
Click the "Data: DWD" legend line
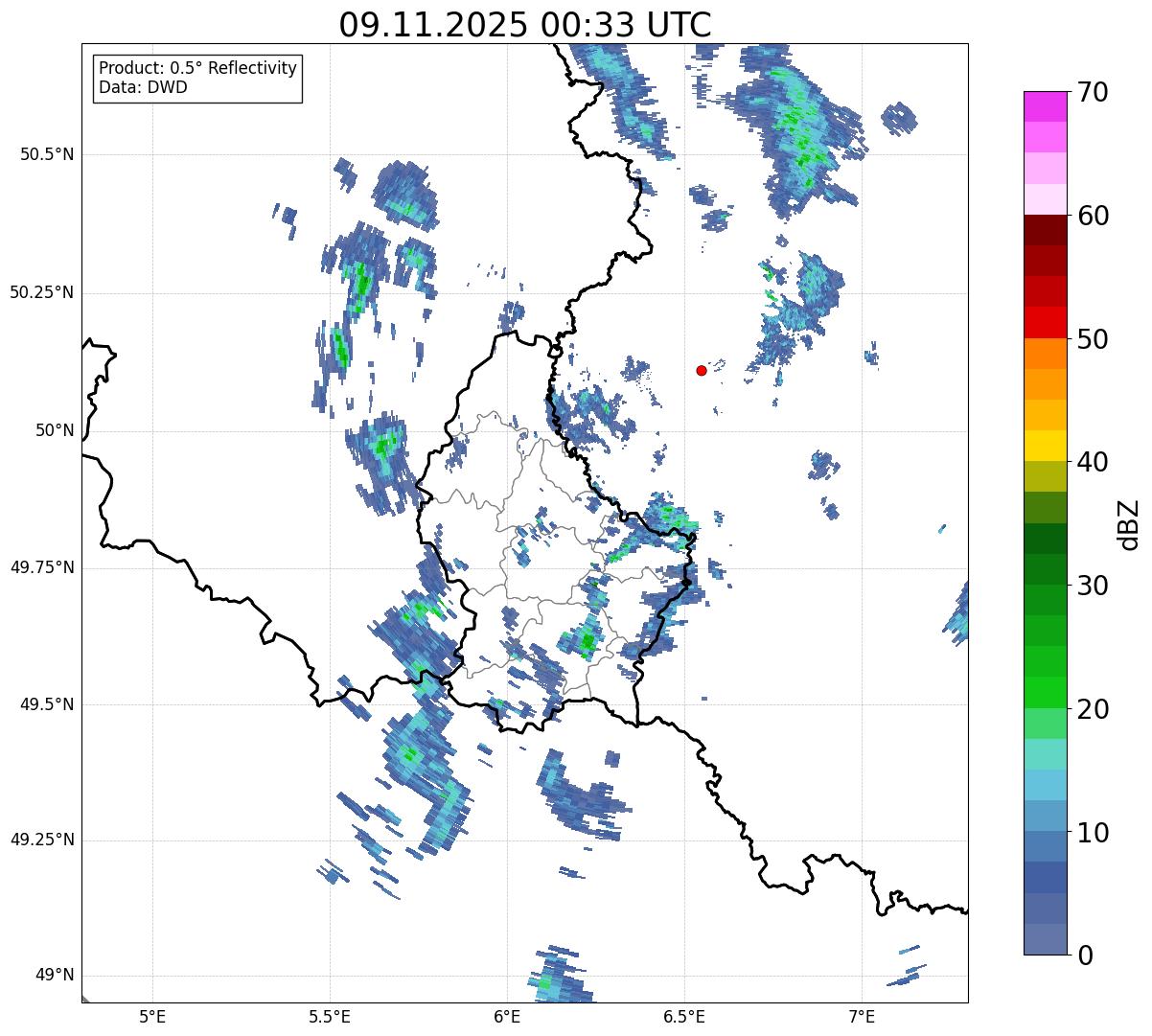coord(143,87)
